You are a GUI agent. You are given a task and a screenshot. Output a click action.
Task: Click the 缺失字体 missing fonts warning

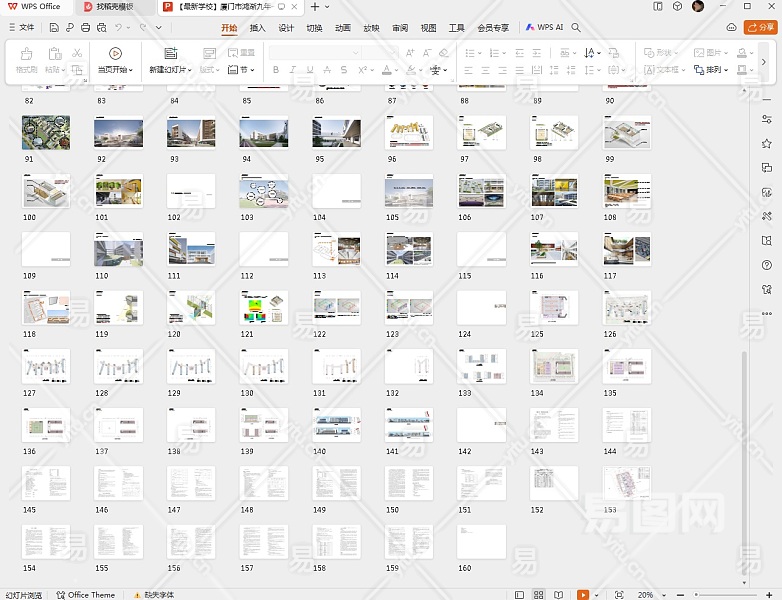tap(153, 594)
